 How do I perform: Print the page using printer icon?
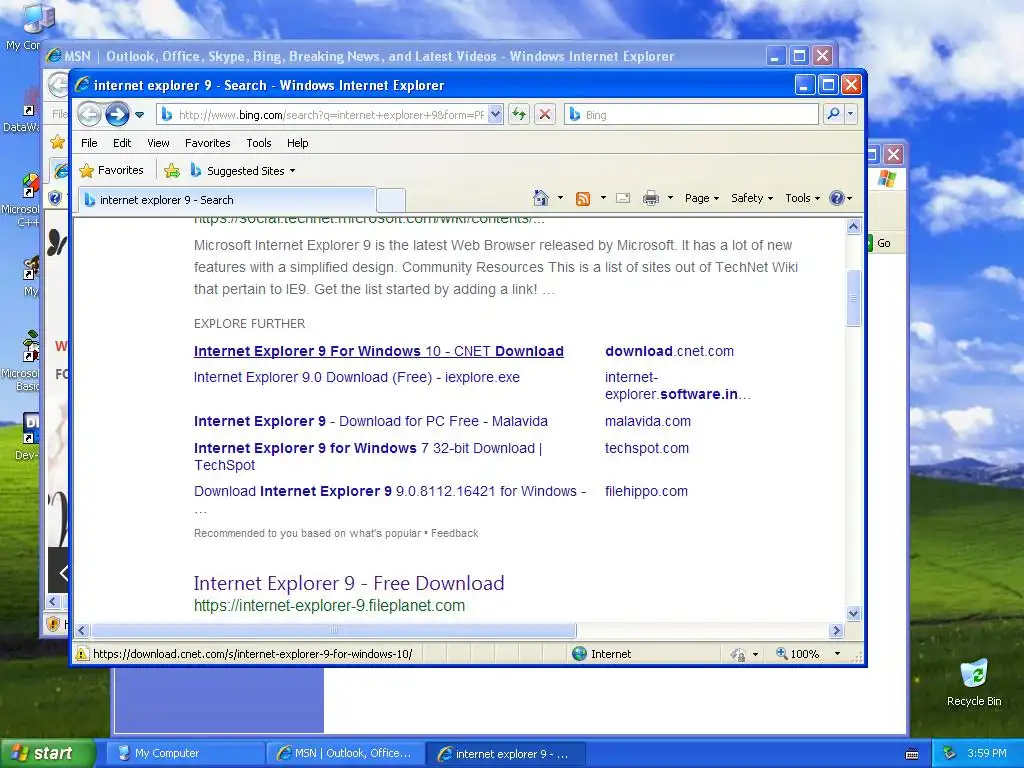(651, 199)
